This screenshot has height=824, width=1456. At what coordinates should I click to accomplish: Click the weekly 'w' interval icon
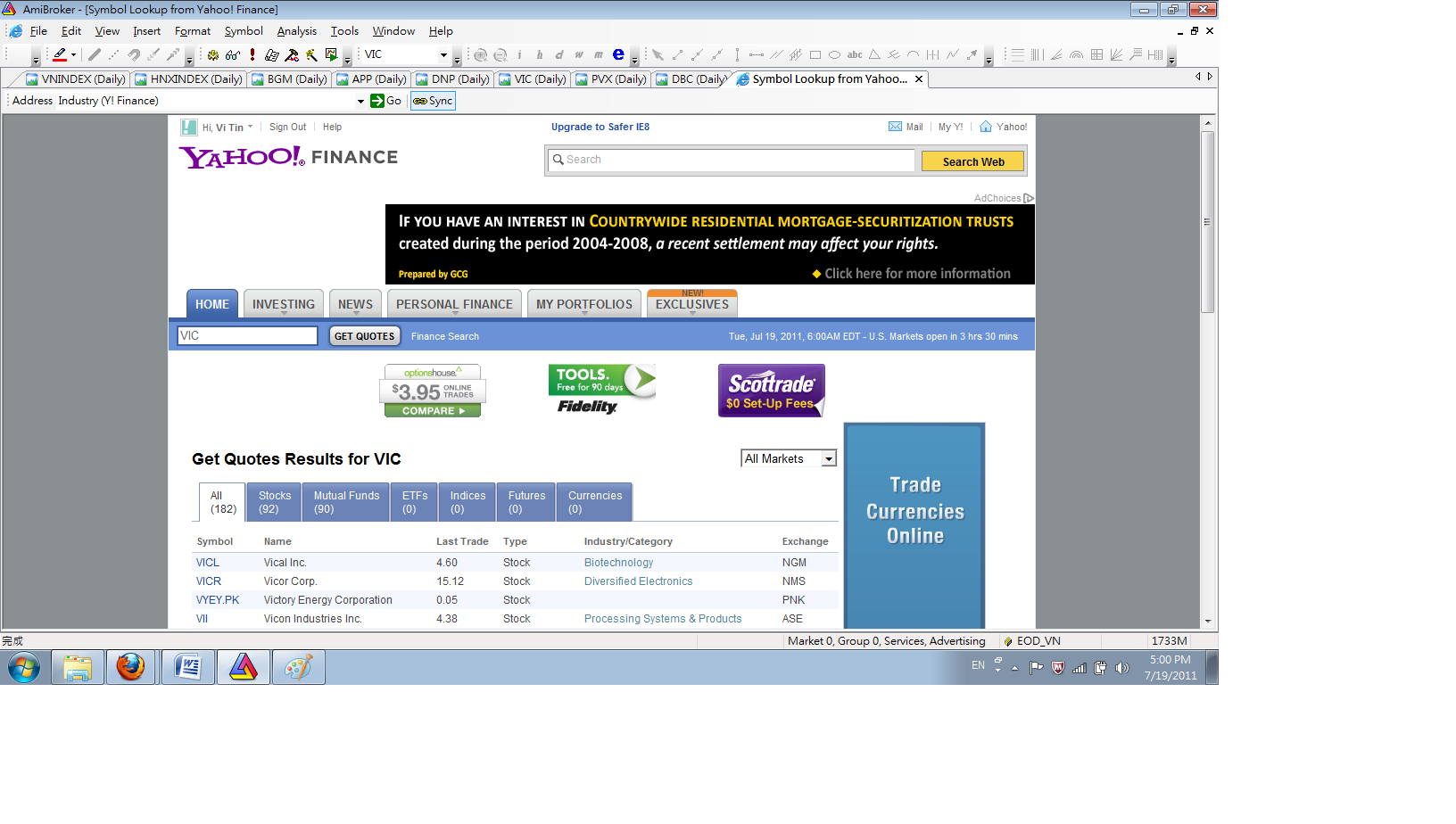point(578,54)
